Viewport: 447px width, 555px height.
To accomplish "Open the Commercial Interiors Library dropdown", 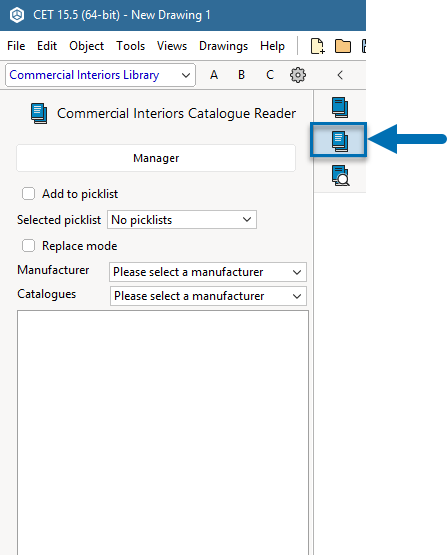I will (x=100, y=75).
